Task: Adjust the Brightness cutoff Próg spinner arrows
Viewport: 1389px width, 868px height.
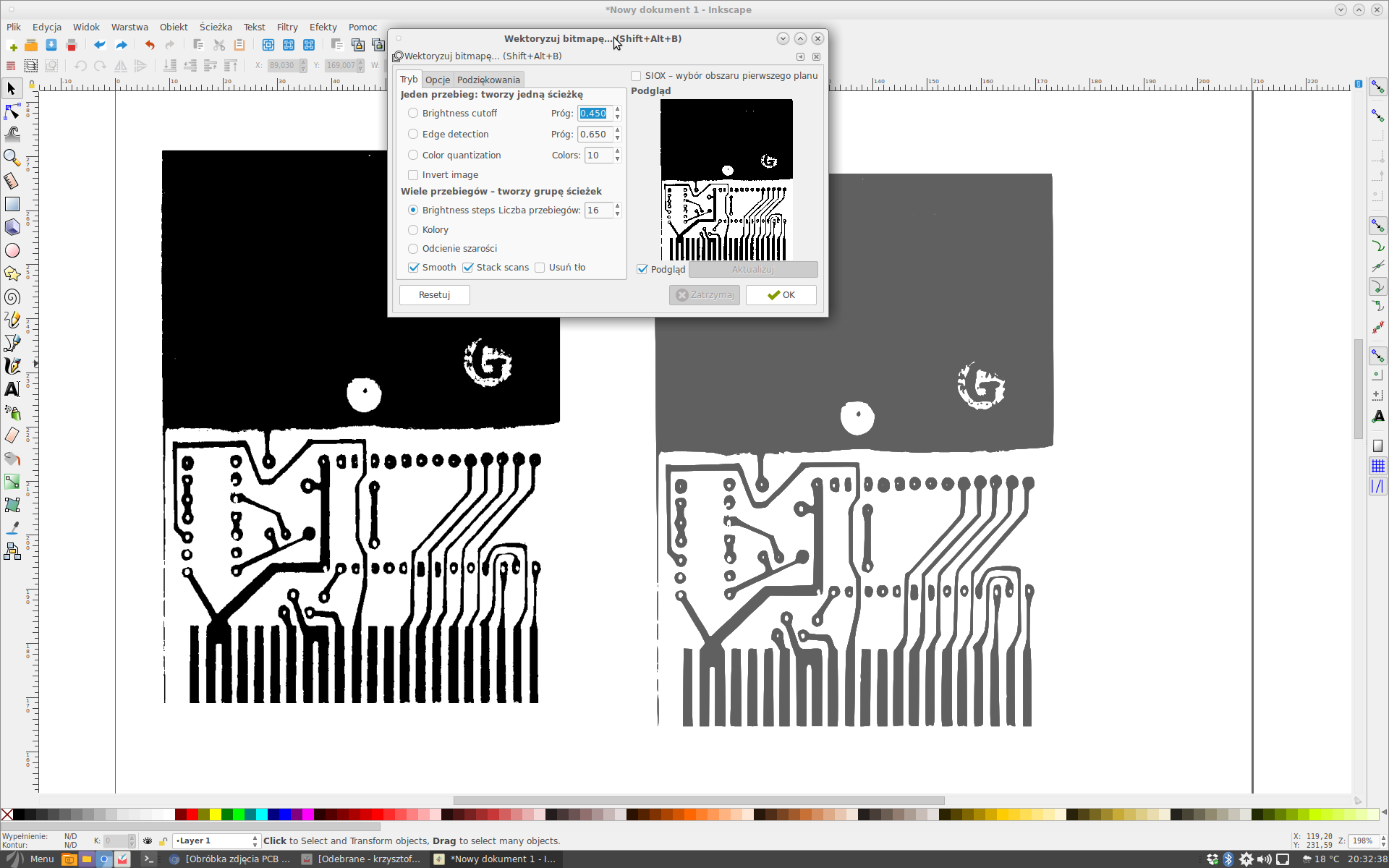Action: [x=617, y=114]
